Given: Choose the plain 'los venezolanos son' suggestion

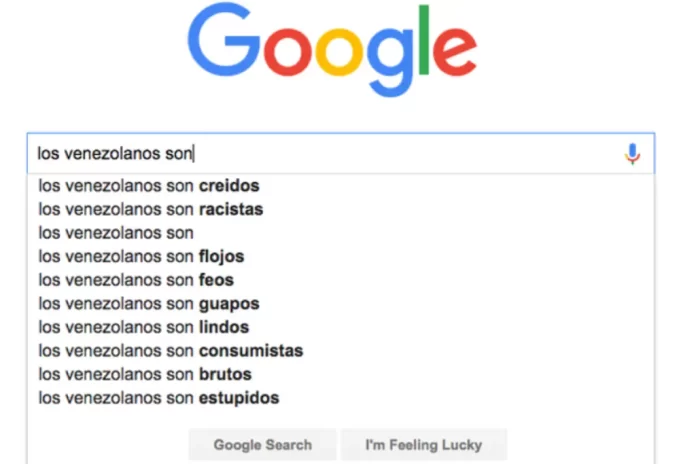Looking at the screenshot, I should click(116, 233).
